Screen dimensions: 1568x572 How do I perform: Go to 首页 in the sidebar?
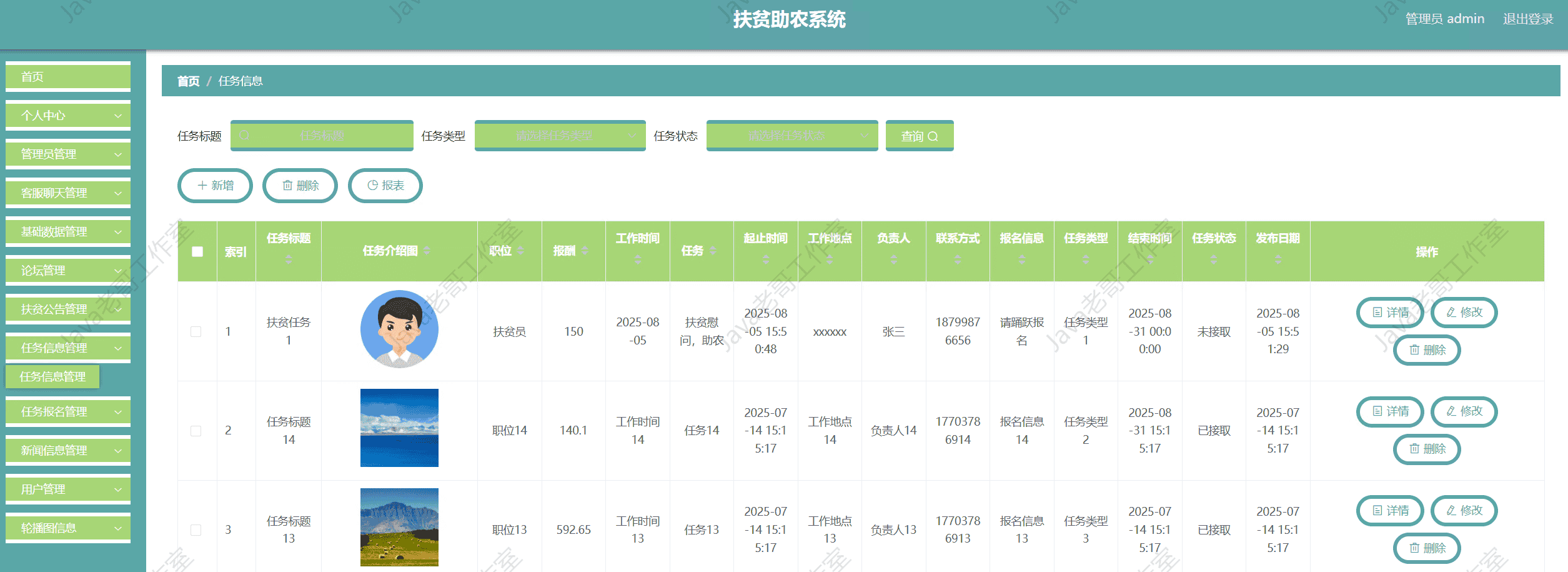click(68, 77)
